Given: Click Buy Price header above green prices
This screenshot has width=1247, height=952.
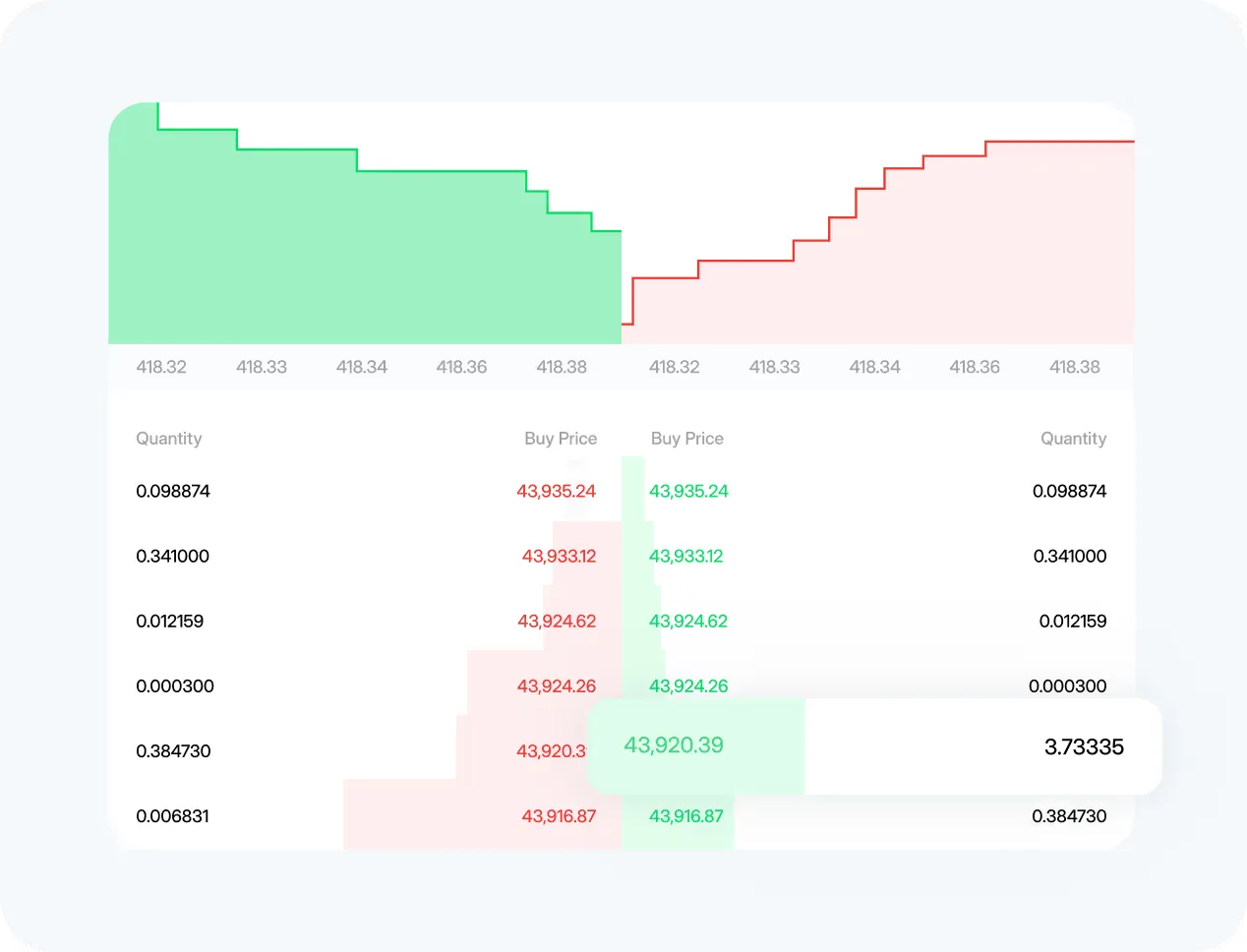Looking at the screenshot, I should pyautogui.click(x=687, y=439).
